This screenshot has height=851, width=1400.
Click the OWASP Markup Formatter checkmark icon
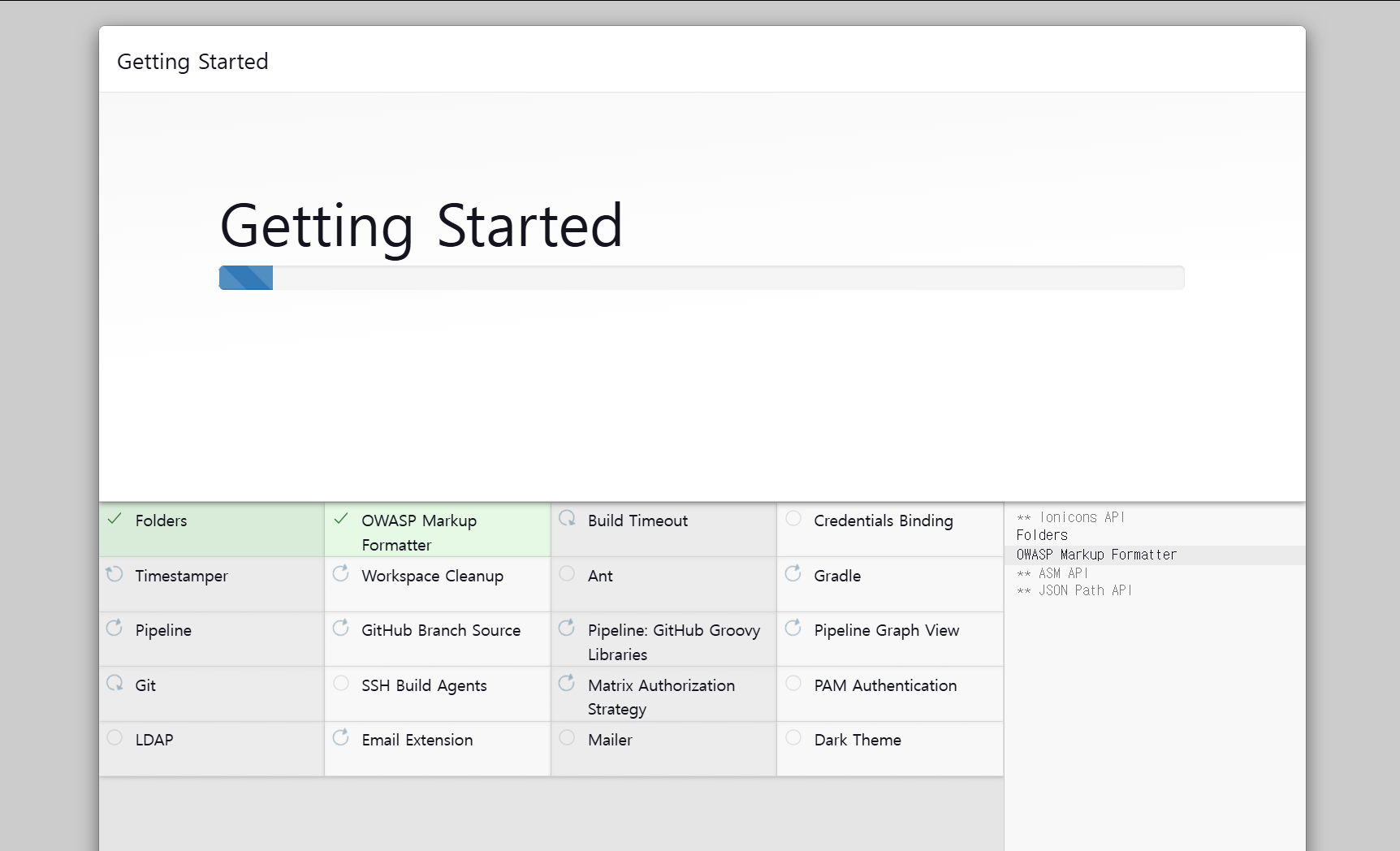coord(341,519)
